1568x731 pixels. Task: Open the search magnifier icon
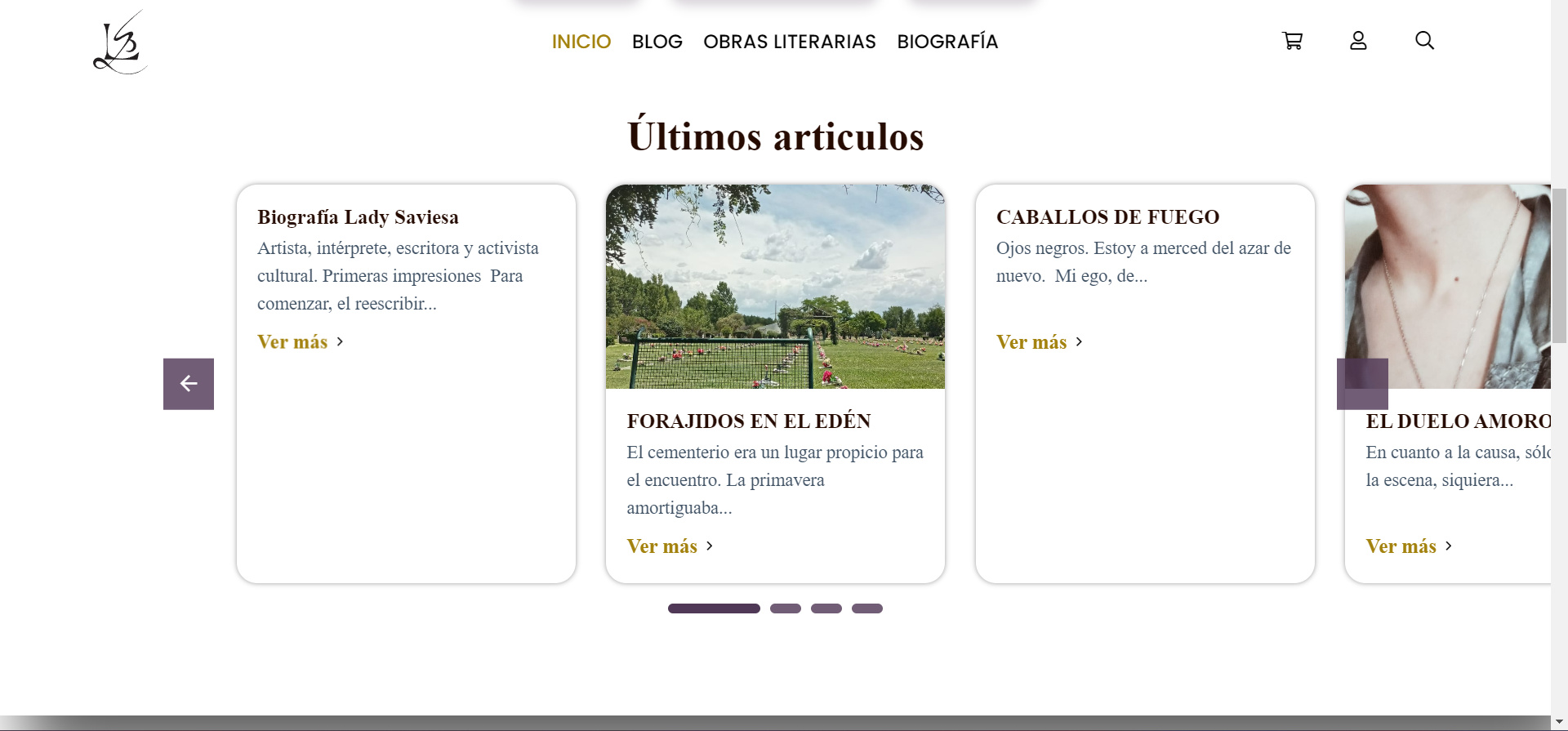pos(1424,41)
